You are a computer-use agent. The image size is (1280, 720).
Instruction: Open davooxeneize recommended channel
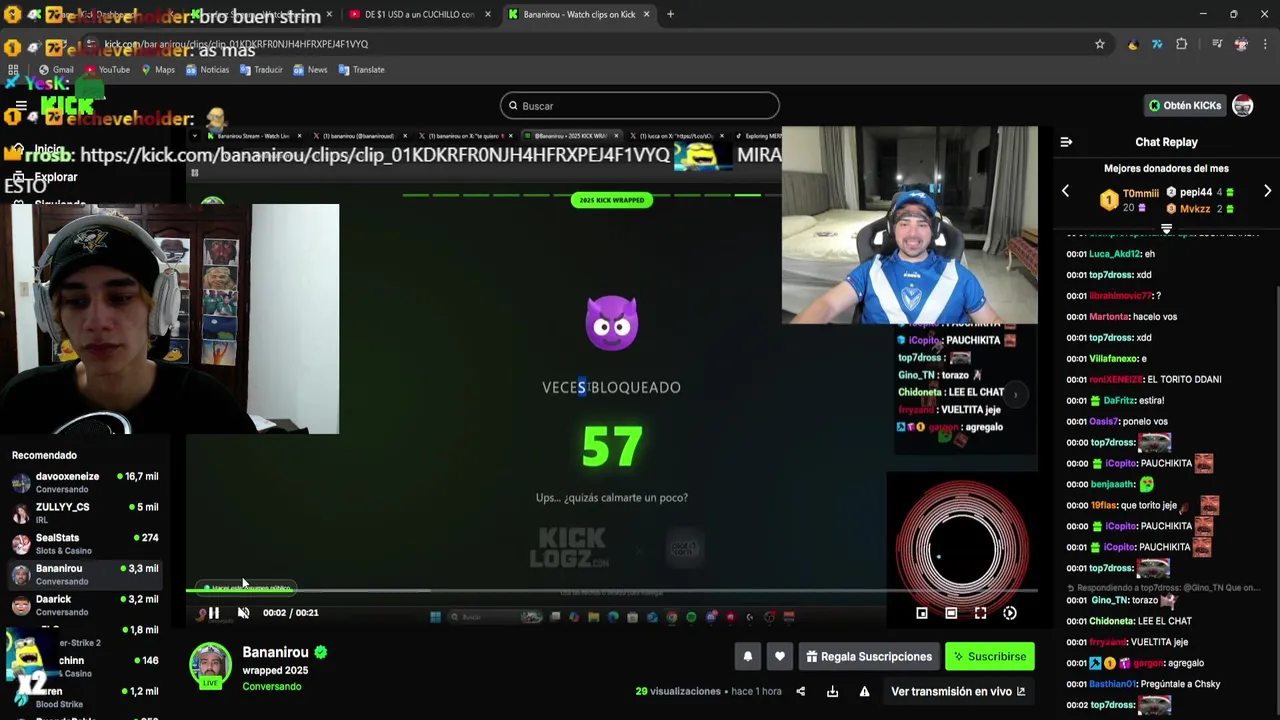pos(85,482)
